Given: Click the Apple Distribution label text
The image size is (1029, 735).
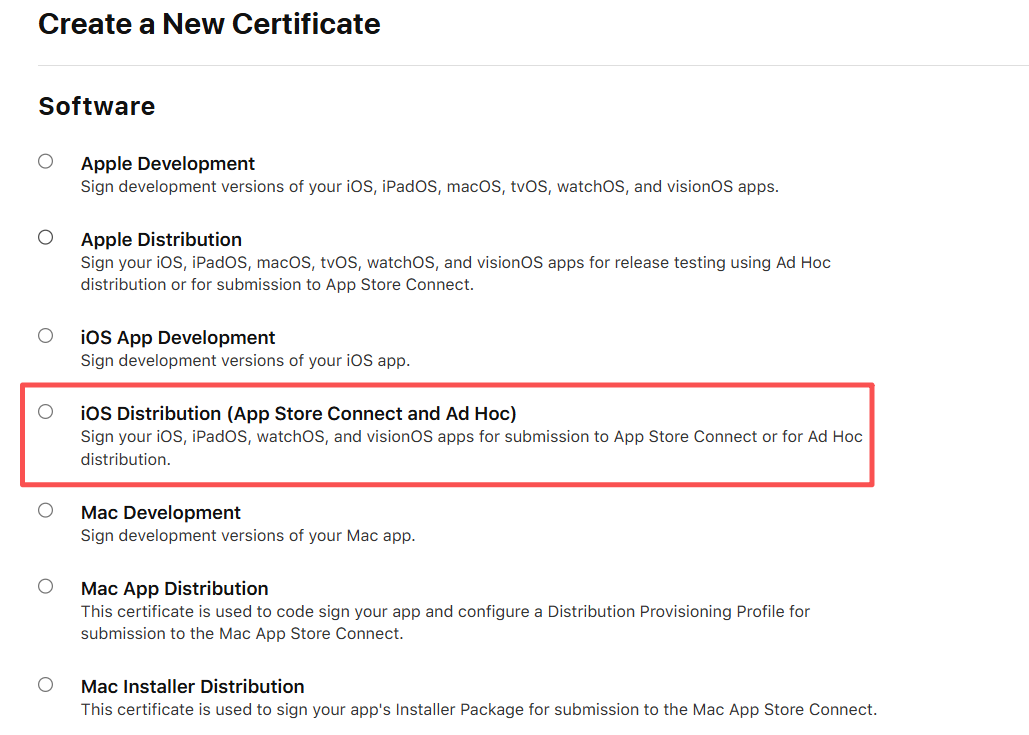Looking at the screenshot, I should 161,239.
